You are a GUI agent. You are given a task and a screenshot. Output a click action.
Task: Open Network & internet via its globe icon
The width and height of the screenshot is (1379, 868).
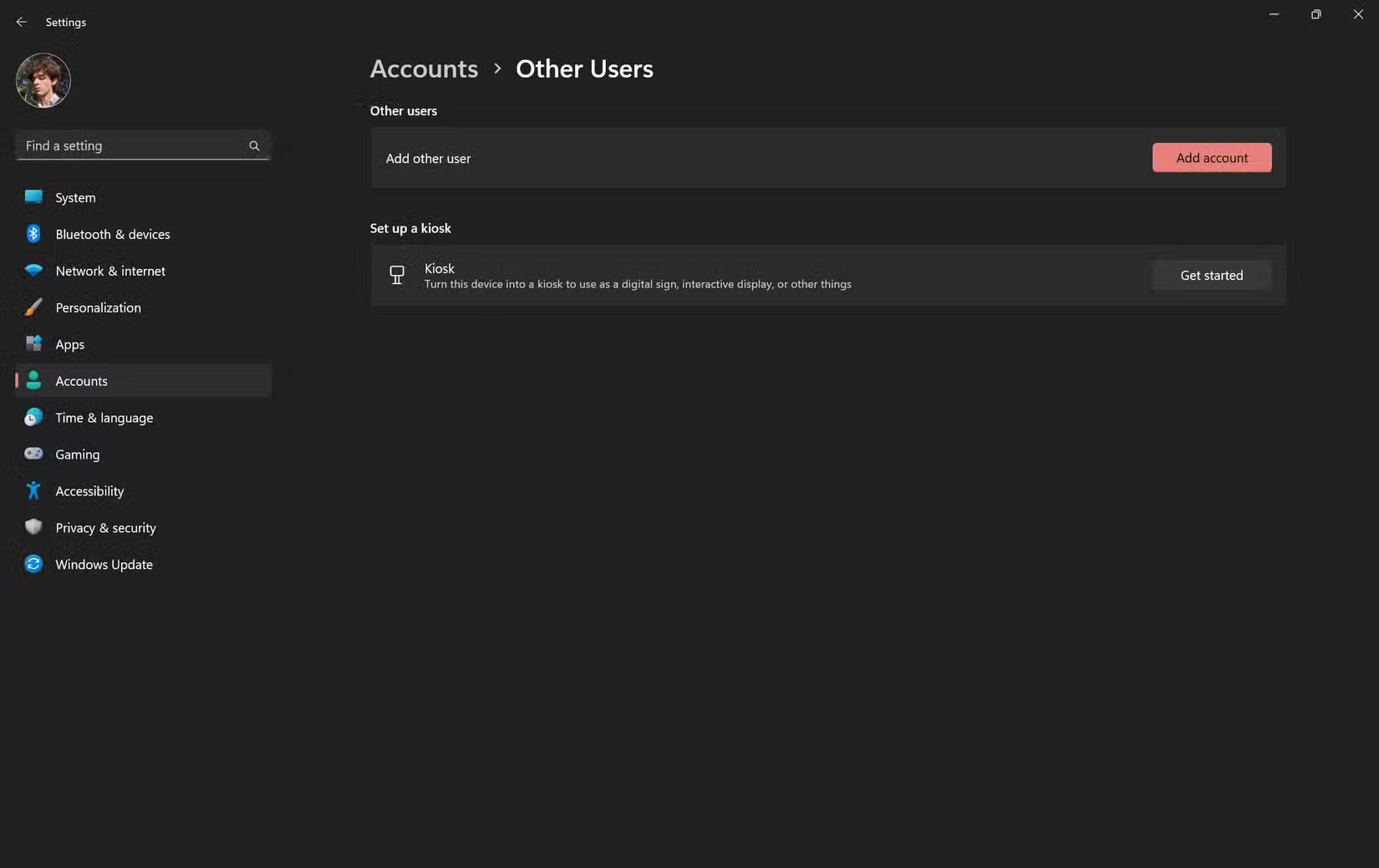point(33,271)
